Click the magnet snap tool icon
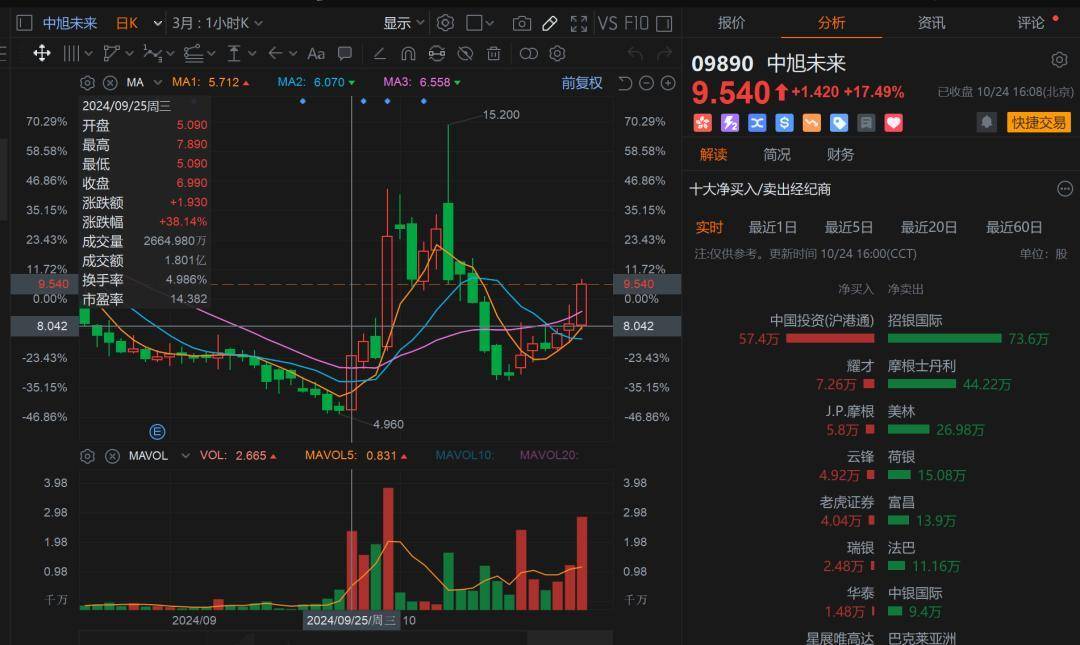This screenshot has height=645, width=1080. click(408, 53)
